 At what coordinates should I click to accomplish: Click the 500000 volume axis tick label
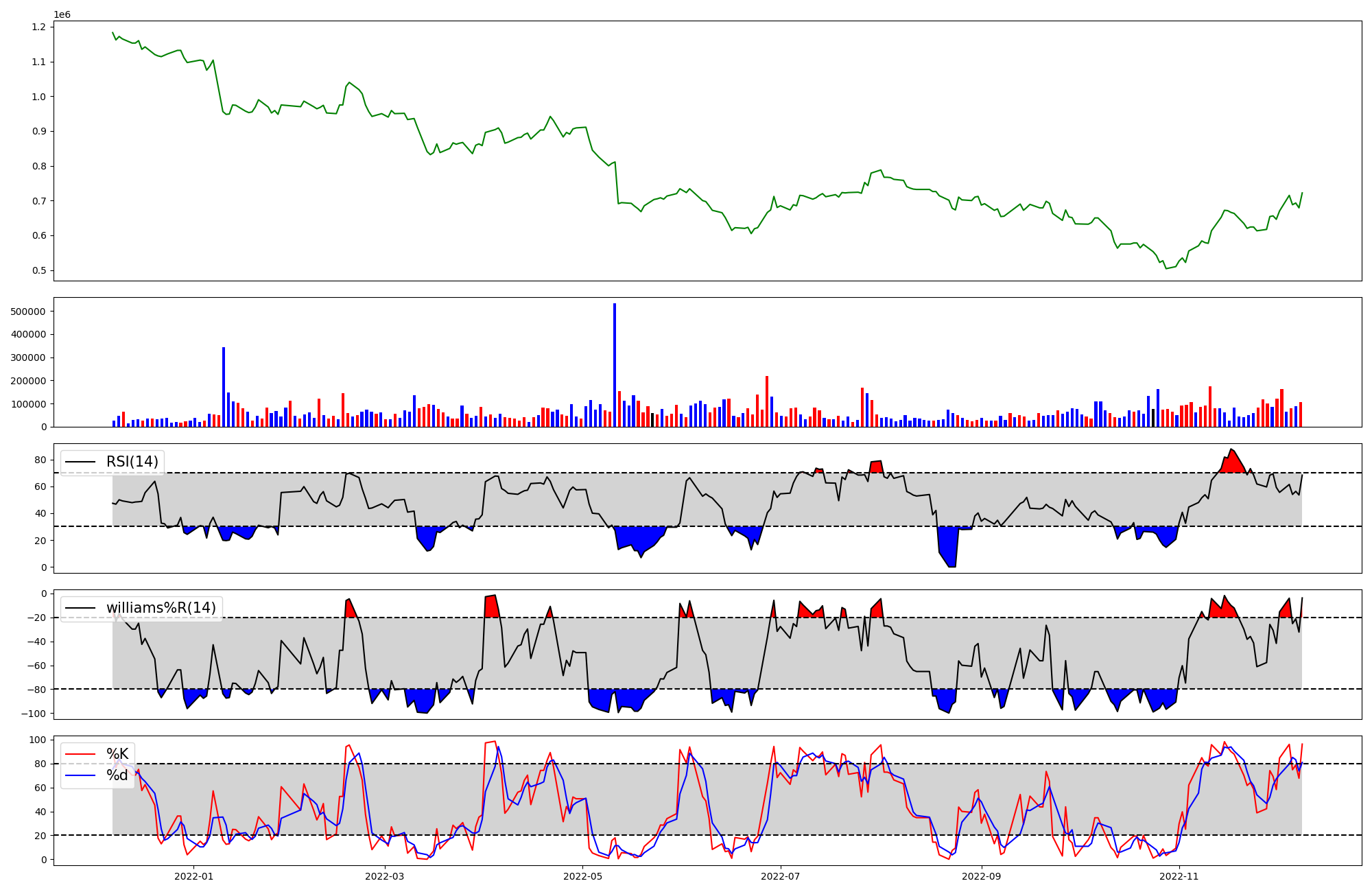click(29, 312)
